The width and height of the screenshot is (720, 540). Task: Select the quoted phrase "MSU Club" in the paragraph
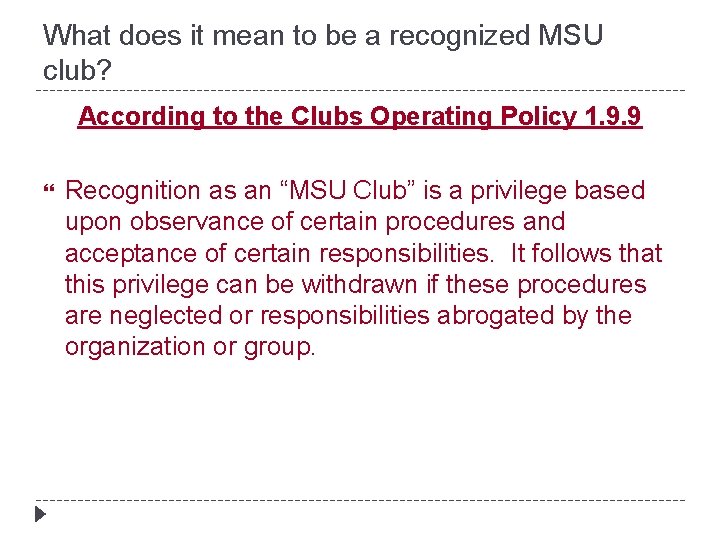pos(348,190)
